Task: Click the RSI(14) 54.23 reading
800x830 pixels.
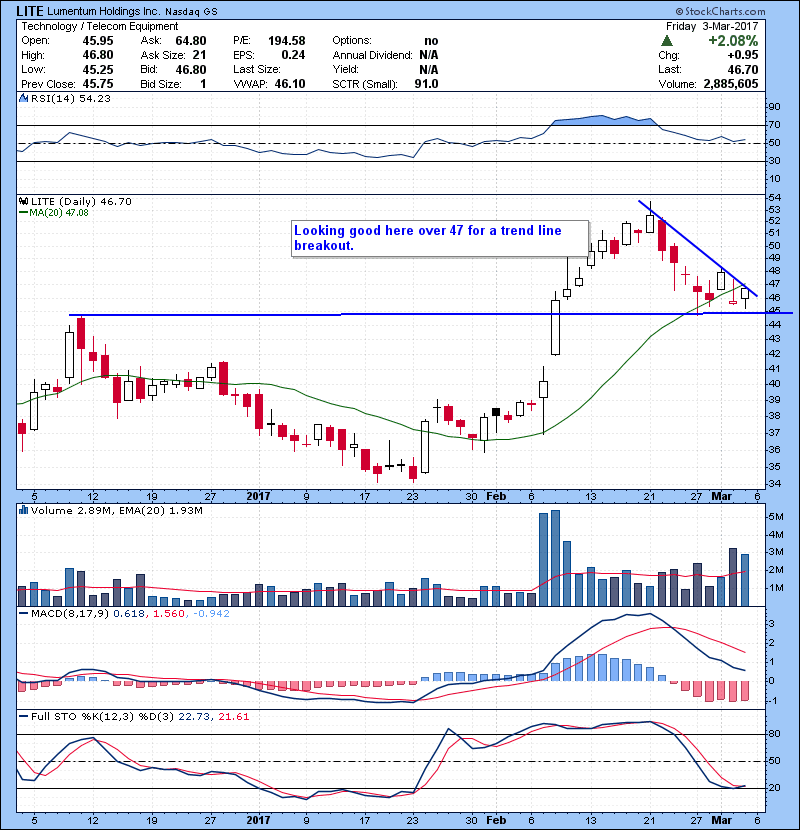Action: pos(71,98)
